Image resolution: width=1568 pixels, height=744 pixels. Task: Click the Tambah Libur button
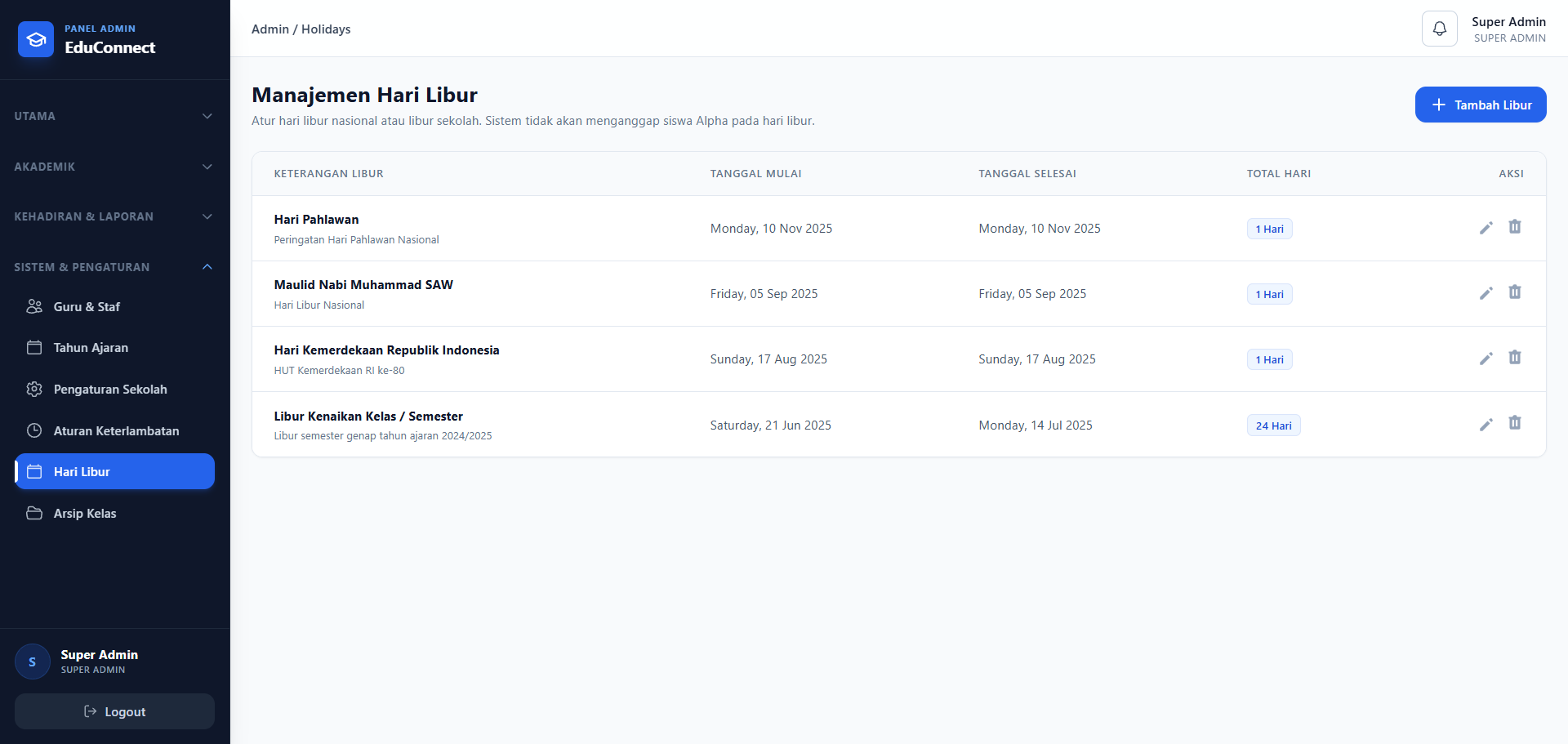click(x=1481, y=105)
